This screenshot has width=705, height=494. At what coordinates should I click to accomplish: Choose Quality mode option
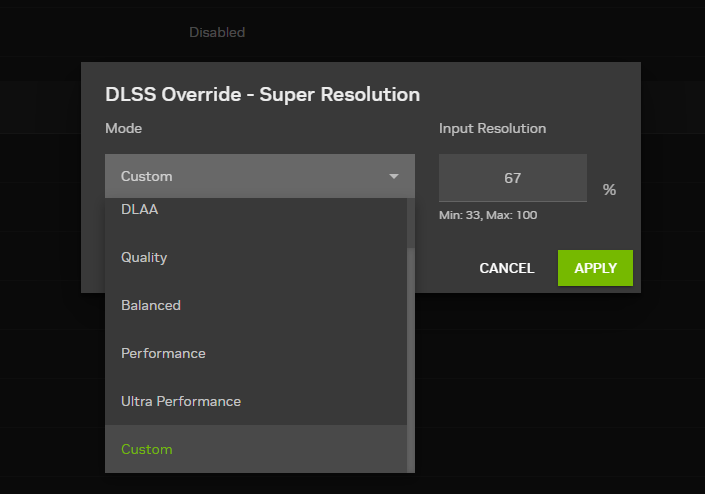click(x=256, y=257)
